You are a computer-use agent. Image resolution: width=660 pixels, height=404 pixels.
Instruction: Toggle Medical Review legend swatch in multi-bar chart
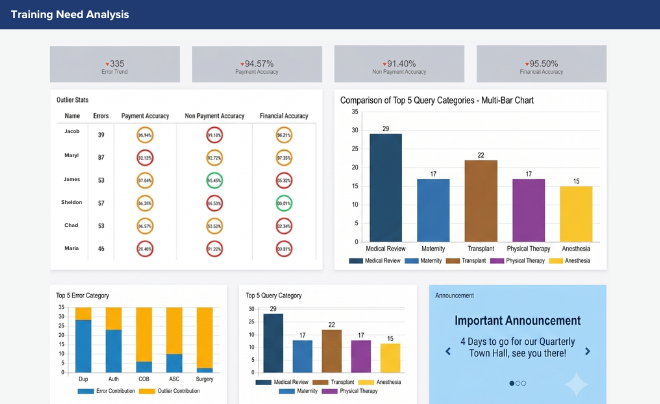(356, 261)
